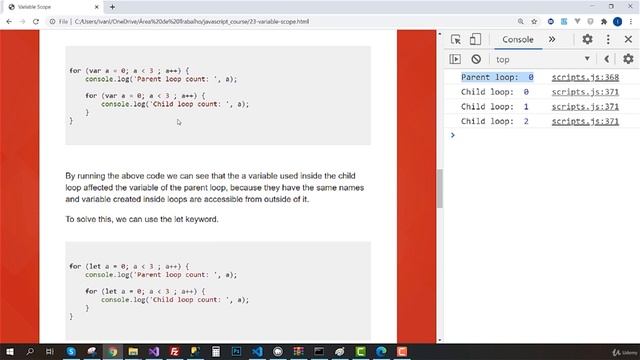Open console settings gear beside context dropdown

628,59
